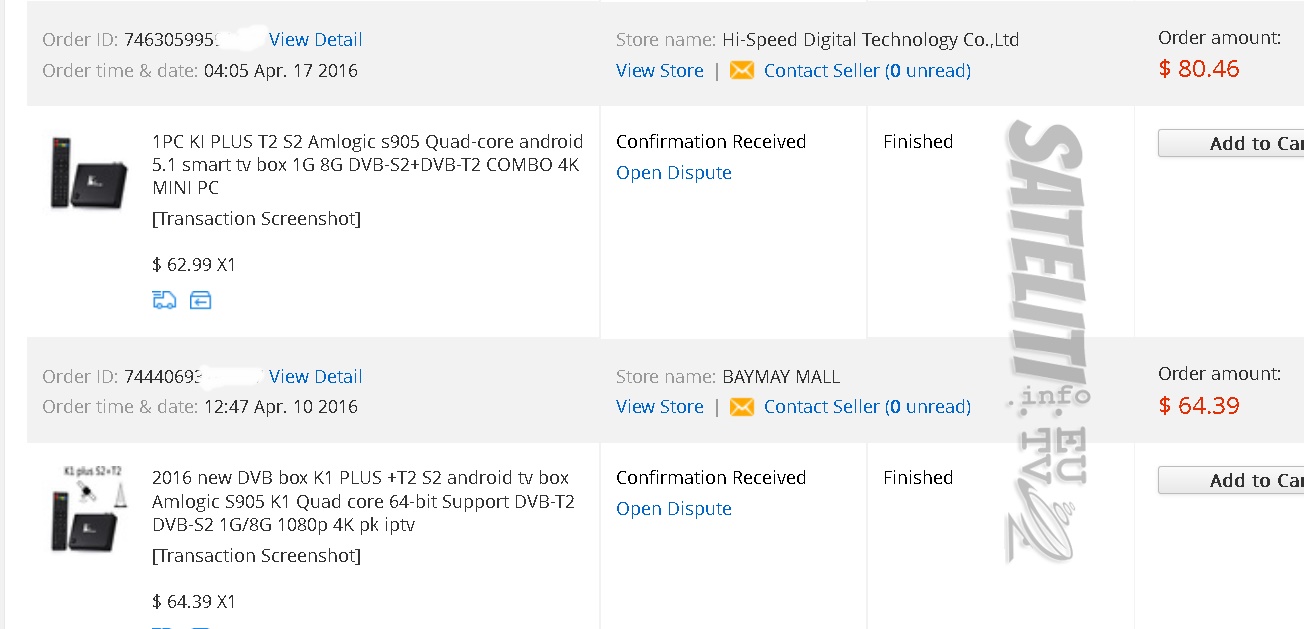Open Dispute on the KI PLUS T2 S2 order
The image size is (1304, 629).
[674, 173]
